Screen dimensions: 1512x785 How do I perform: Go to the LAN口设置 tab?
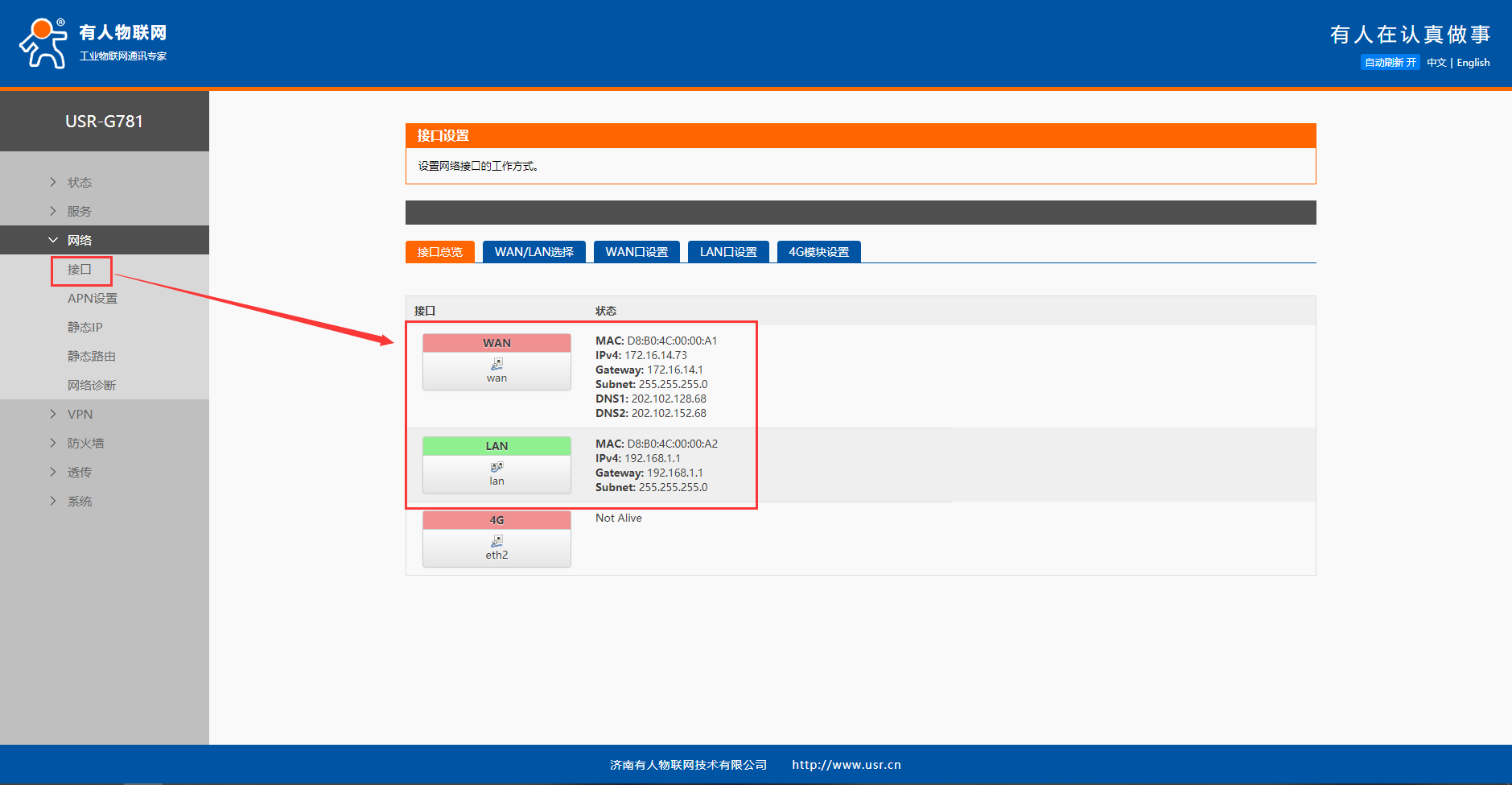pyautogui.click(x=728, y=252)
